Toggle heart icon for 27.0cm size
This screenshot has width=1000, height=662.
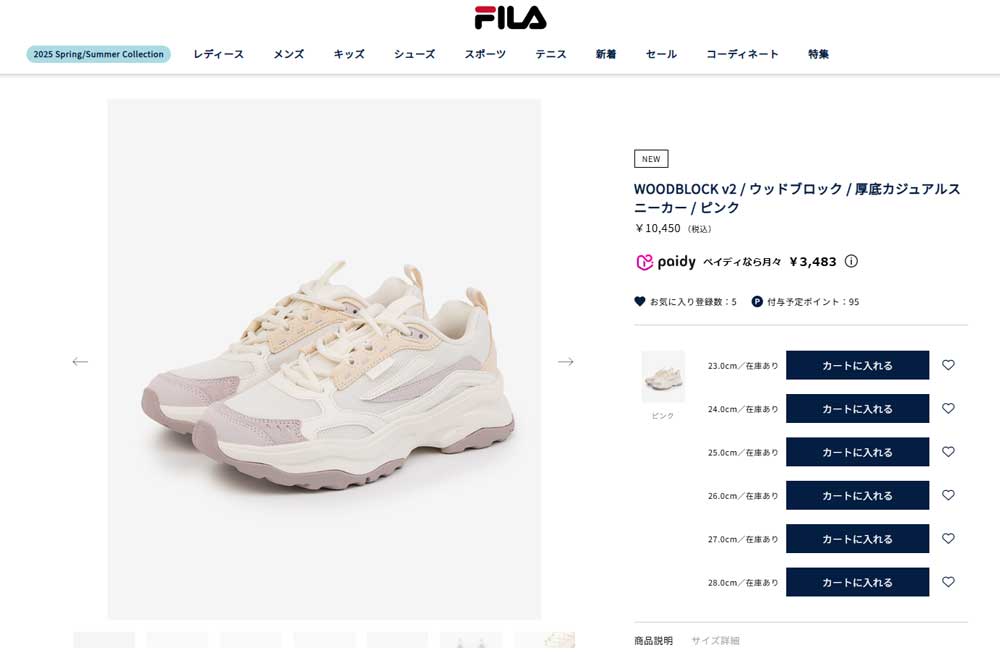(948, 538)
